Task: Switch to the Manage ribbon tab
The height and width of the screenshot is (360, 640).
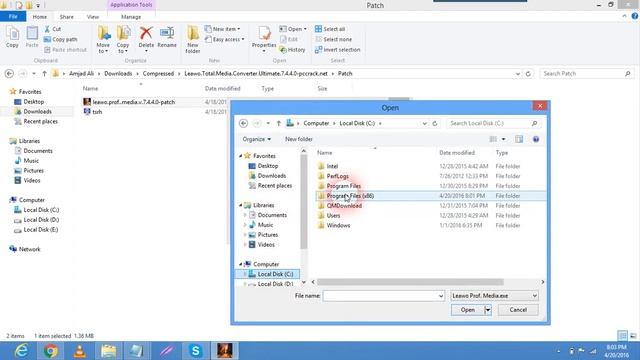Action: point(131,17)
